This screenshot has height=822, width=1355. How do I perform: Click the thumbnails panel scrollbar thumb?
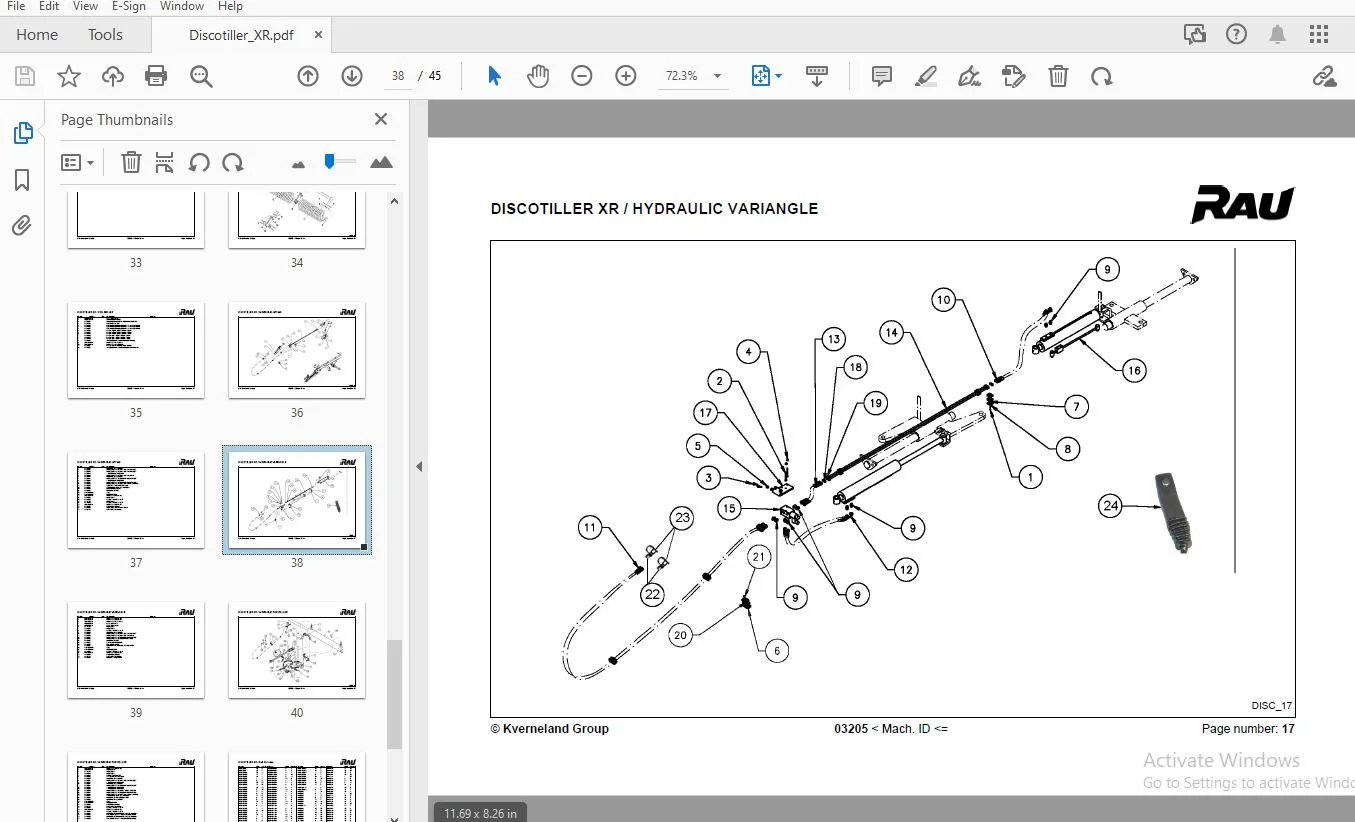click(394, 694)
